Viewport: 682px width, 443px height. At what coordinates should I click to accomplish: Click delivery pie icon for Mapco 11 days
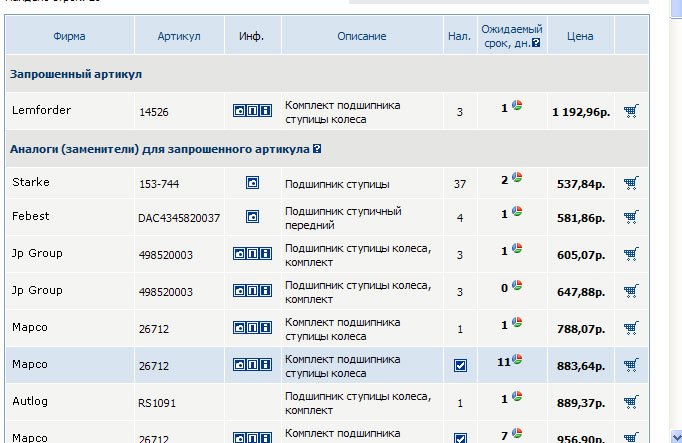click(x=517, y=360)
